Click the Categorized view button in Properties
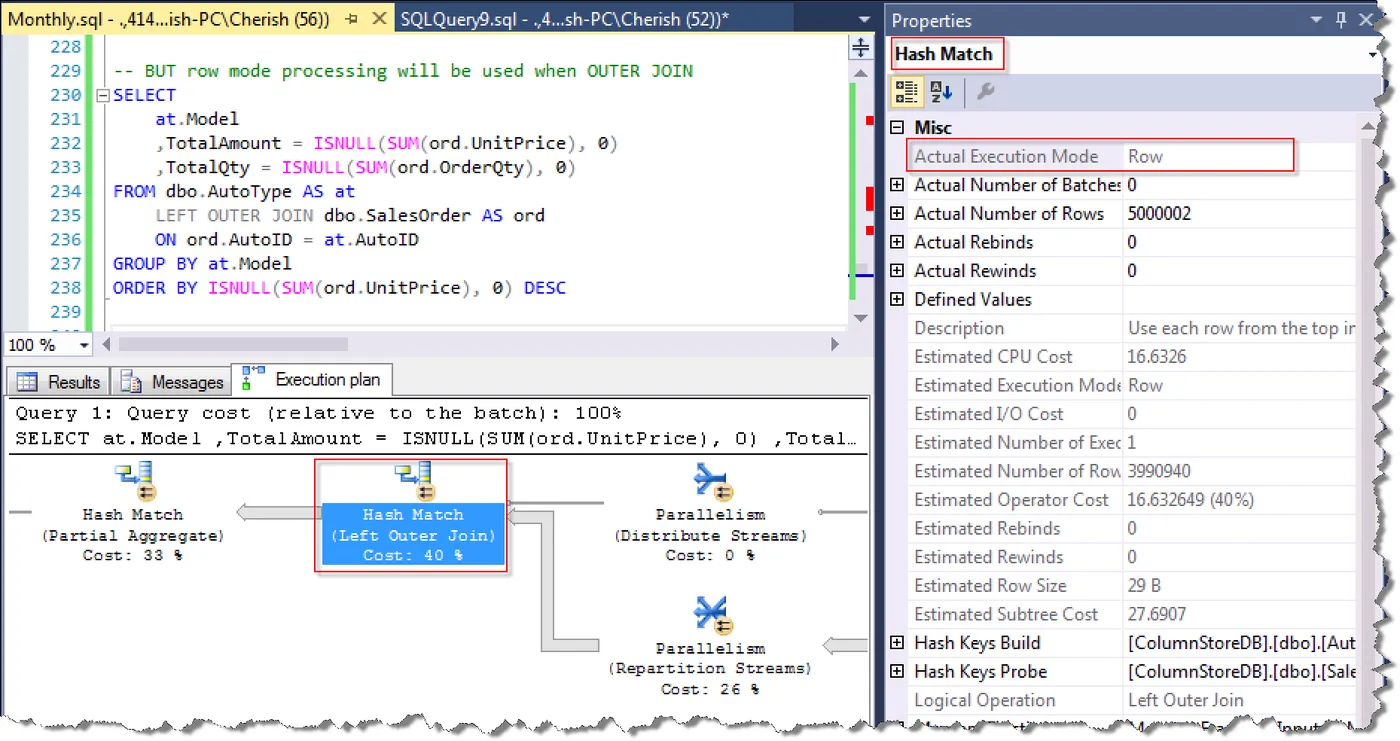1400x741 pixels. click(907, 92)
